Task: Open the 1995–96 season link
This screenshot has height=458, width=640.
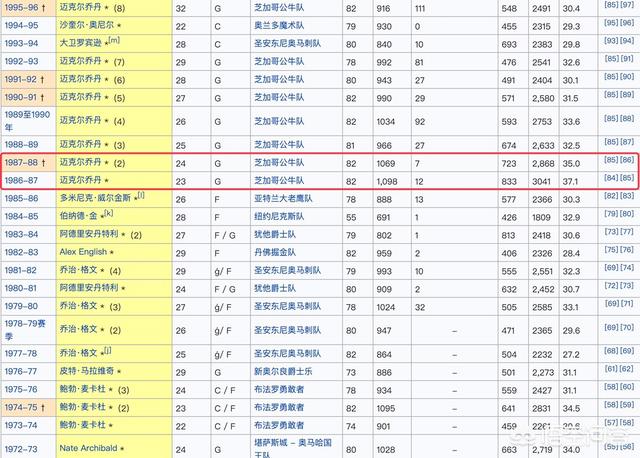Action: tap(21, 8)
